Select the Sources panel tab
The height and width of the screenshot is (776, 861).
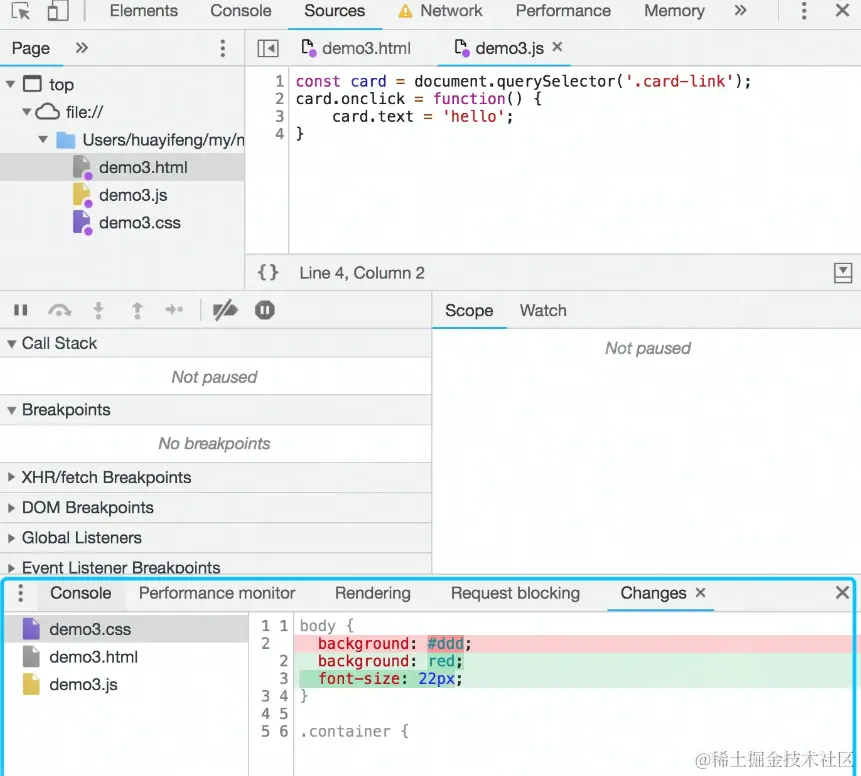334,10
